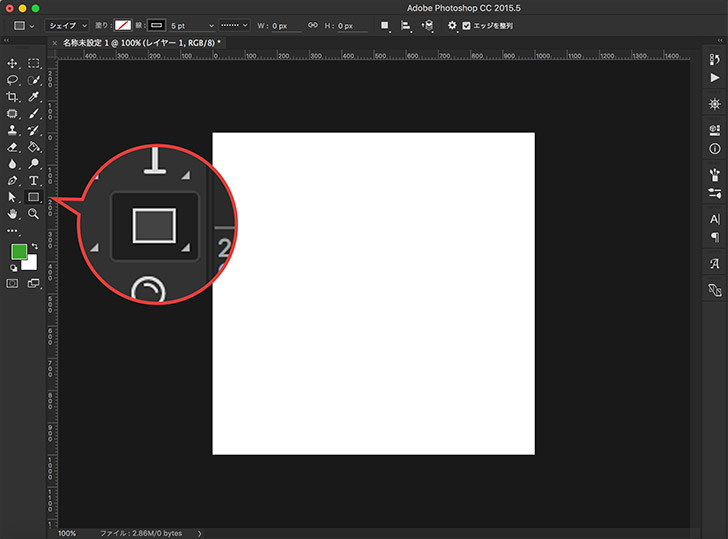The width and height of the screenshot is (728, 539).
Task: Select the Horizontal Type tool
Action: [x=33, y=181]
